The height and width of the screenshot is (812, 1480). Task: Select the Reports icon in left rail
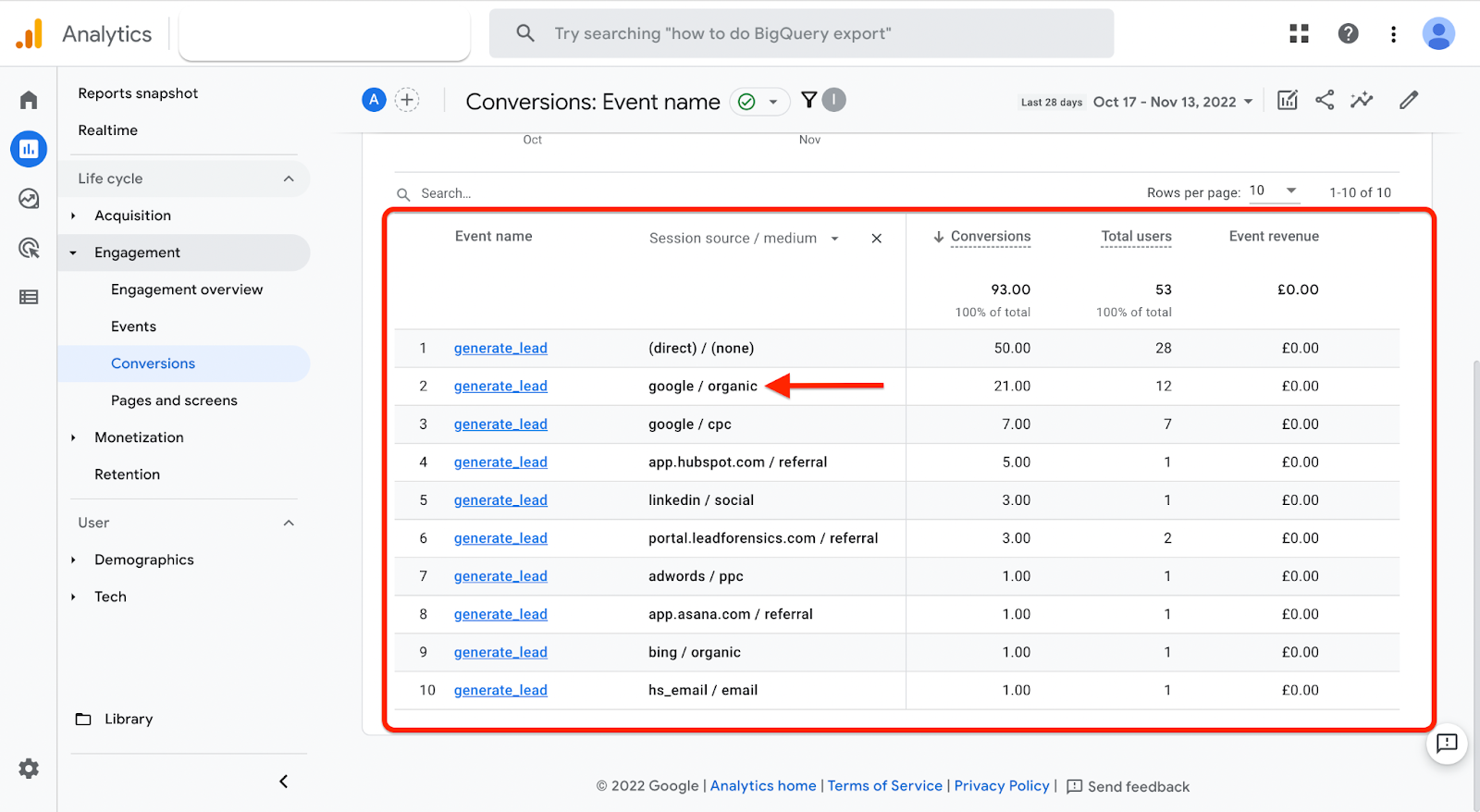click(x=29, y=149)
